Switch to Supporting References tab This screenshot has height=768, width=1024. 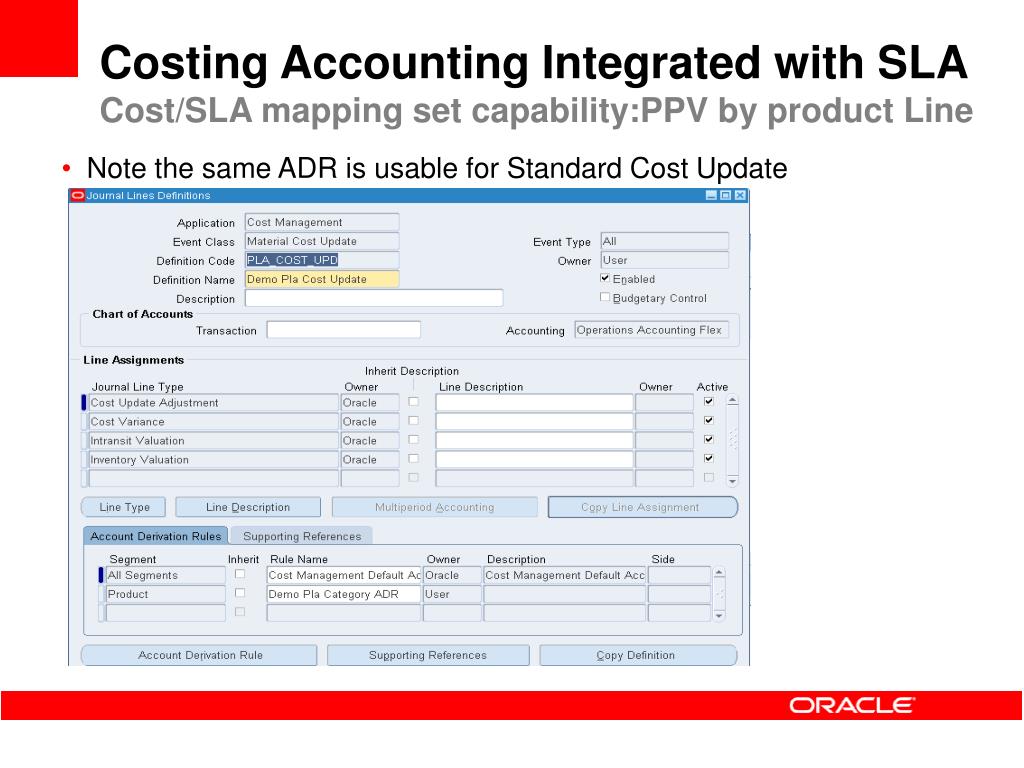[302, 536]
